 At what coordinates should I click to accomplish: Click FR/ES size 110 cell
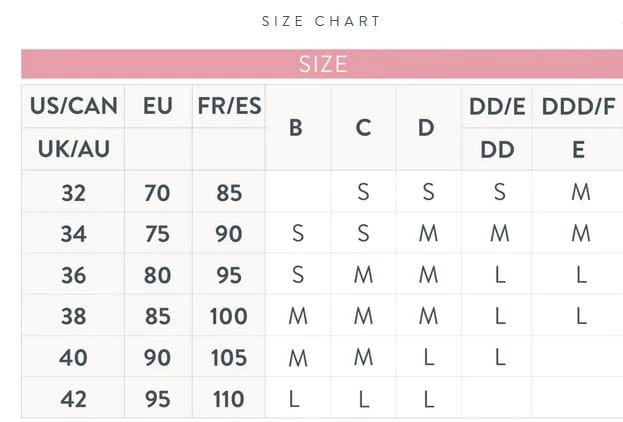coord(229,398)
